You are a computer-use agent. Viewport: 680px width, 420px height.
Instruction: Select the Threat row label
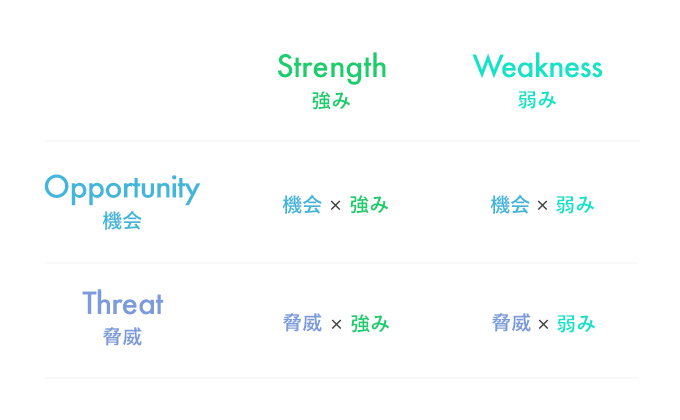pos(123,302)
